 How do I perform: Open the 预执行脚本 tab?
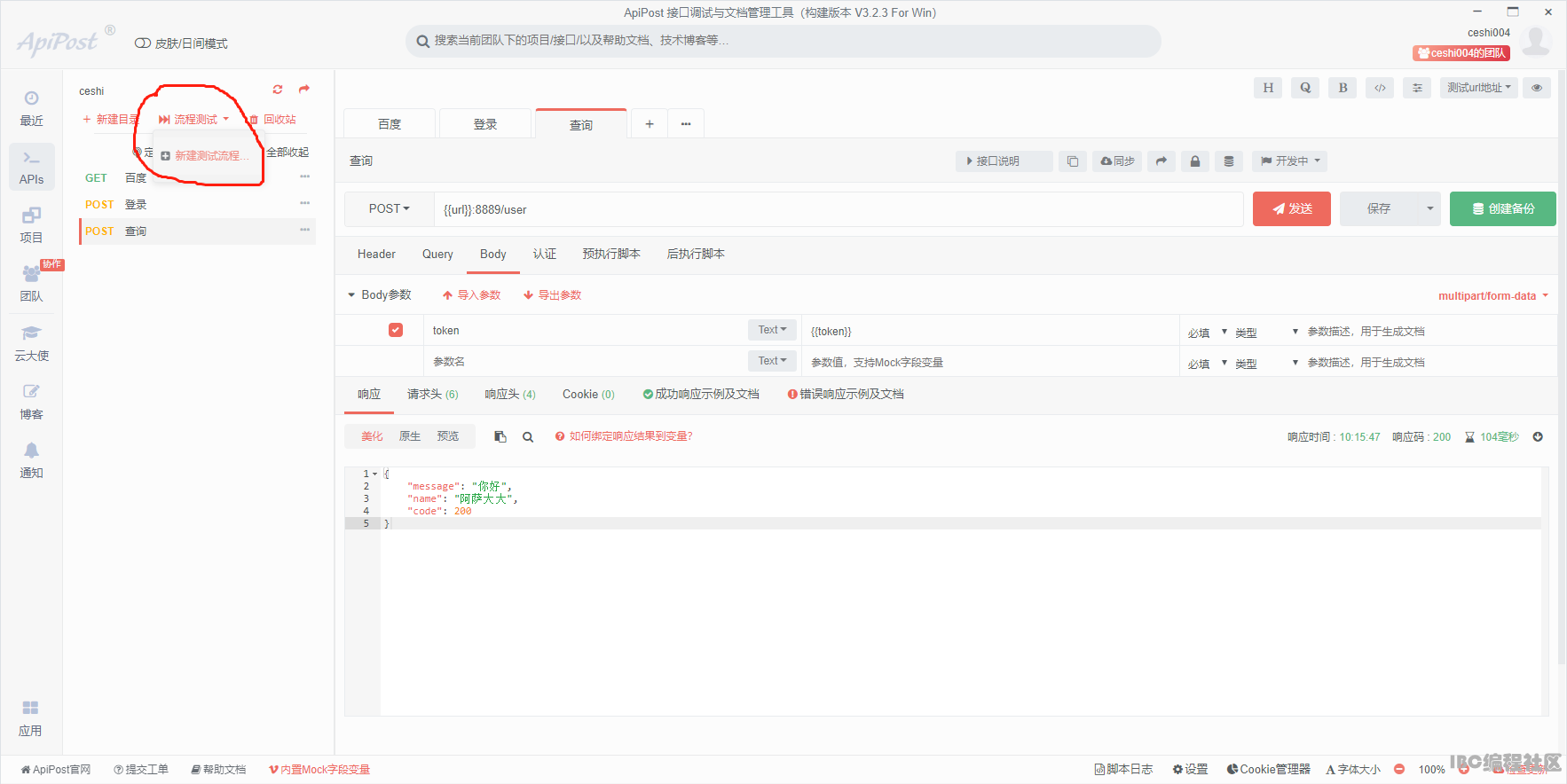[611, 255]
